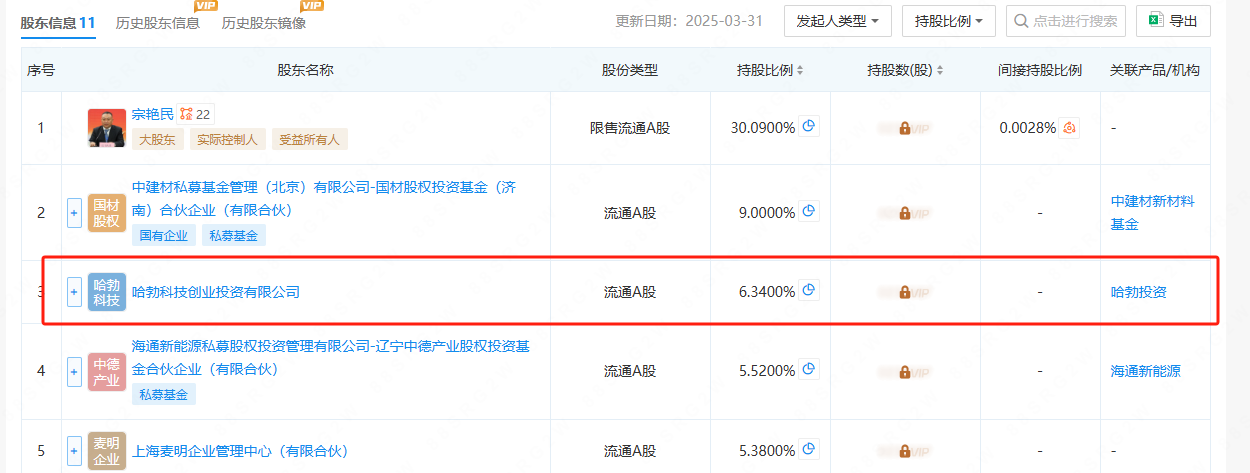Click 受益所有人 tag

tap(310, 140)
